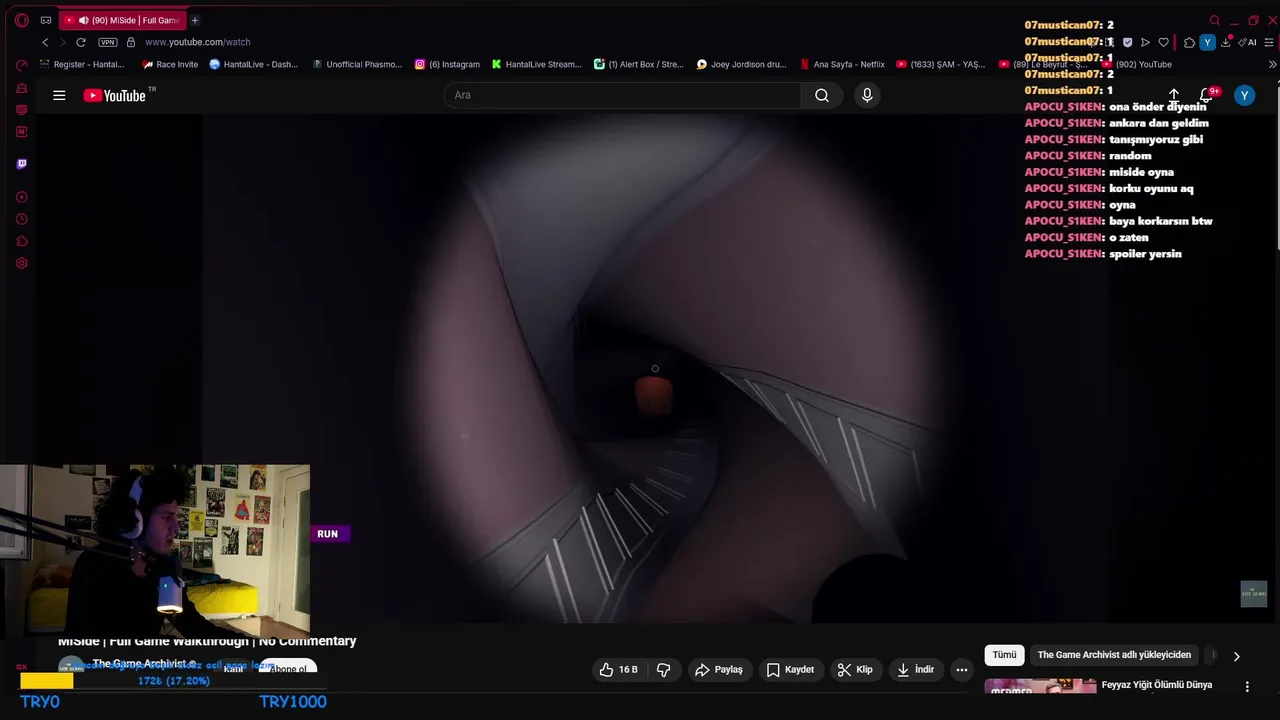Go back to the previous page
The width and height of the screenshot is (1280, 720).
click(x=45, y=42)
